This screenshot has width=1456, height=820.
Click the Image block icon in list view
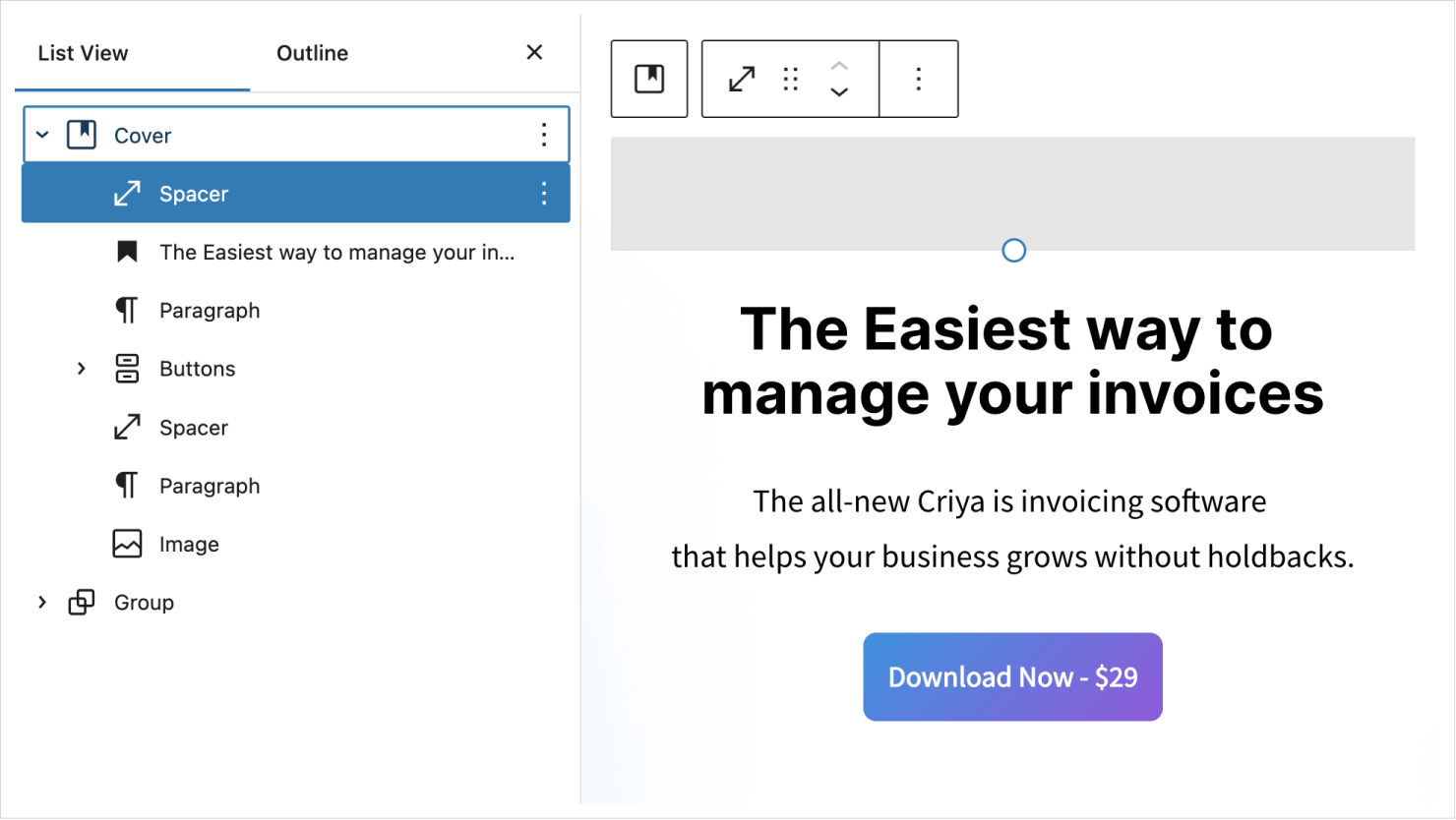pos(127,544)
